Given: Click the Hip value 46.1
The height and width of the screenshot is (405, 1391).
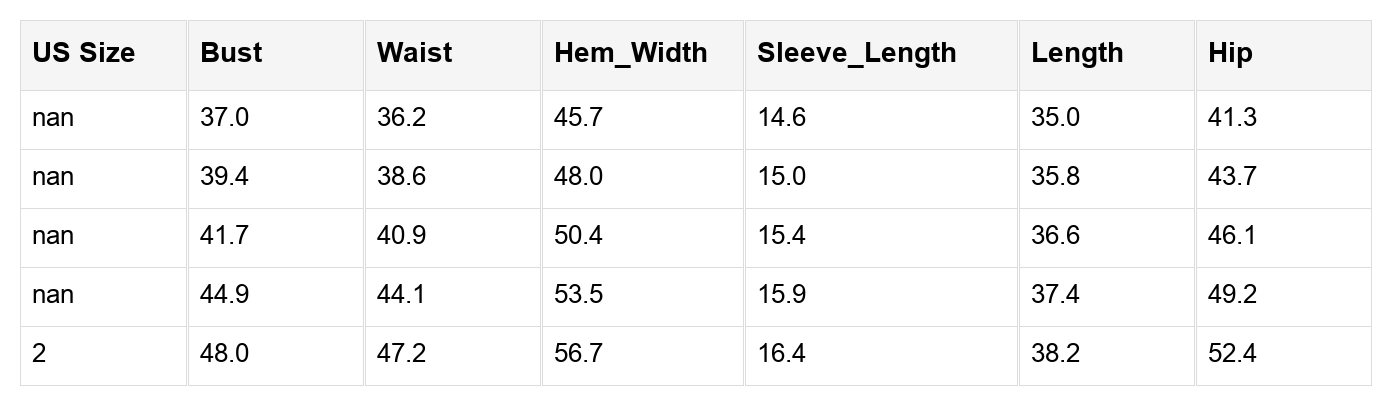Looking at the screenshot, I should [1232, 236].
